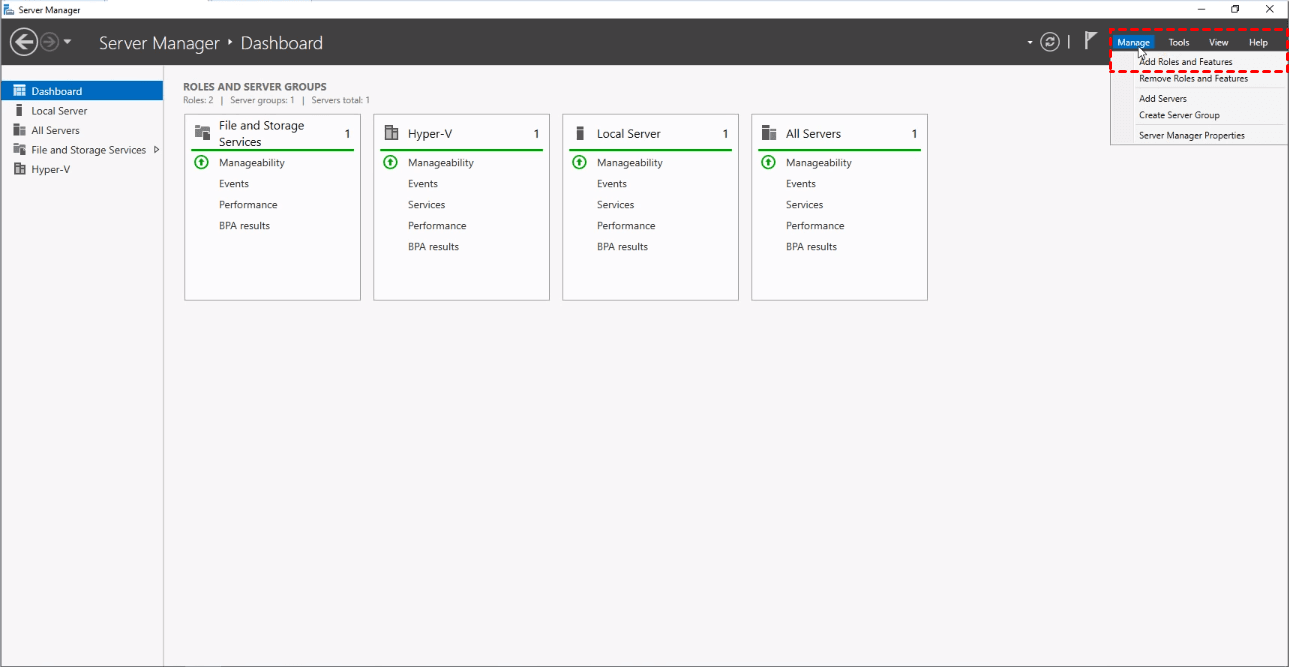Open the navigation history dropdown arrow

67,42
